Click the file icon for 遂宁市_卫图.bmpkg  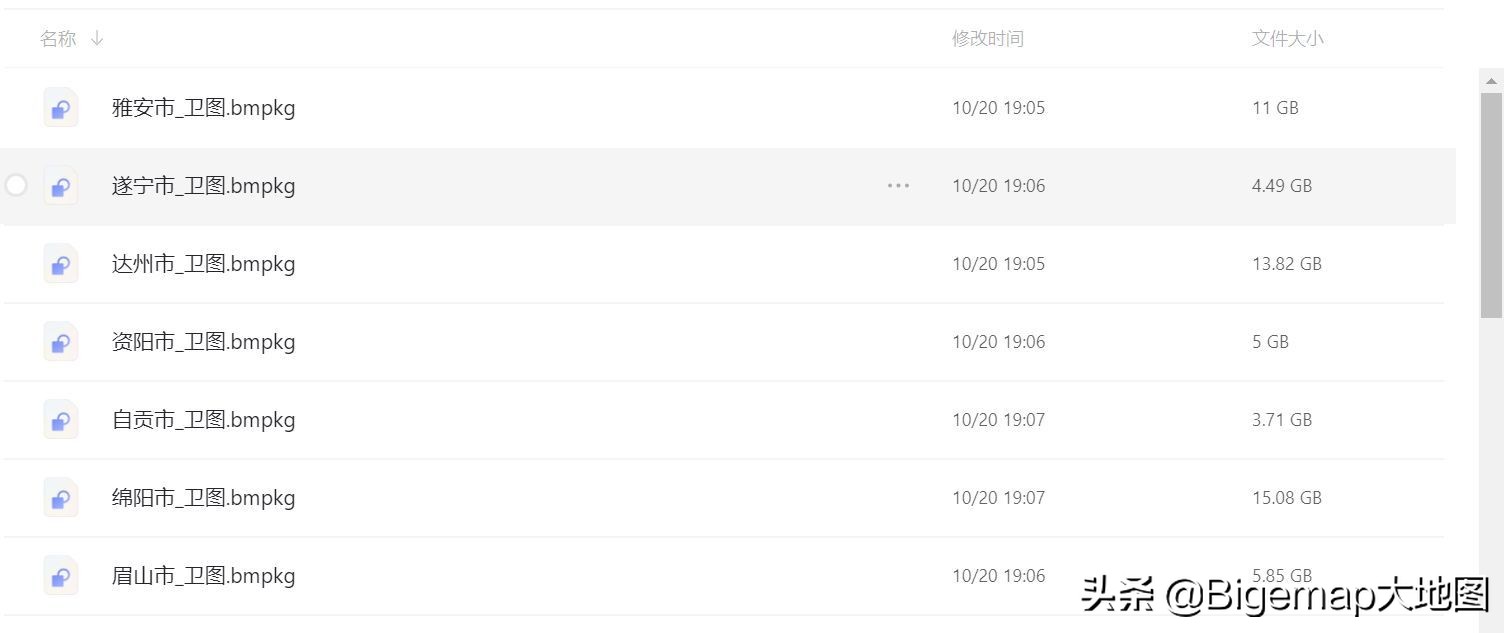point(61,186)
